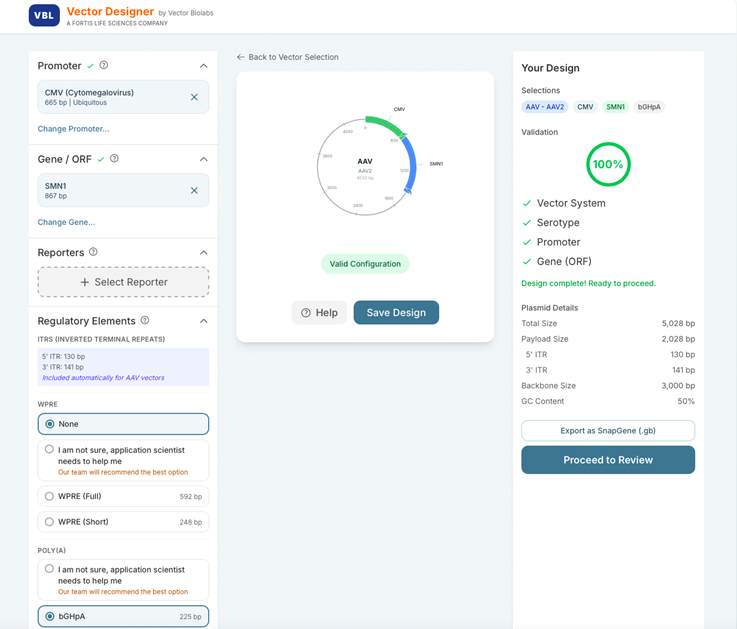Collapse the Regulatory Elements section chevron
737x629 pixels.
coord(204,321)
